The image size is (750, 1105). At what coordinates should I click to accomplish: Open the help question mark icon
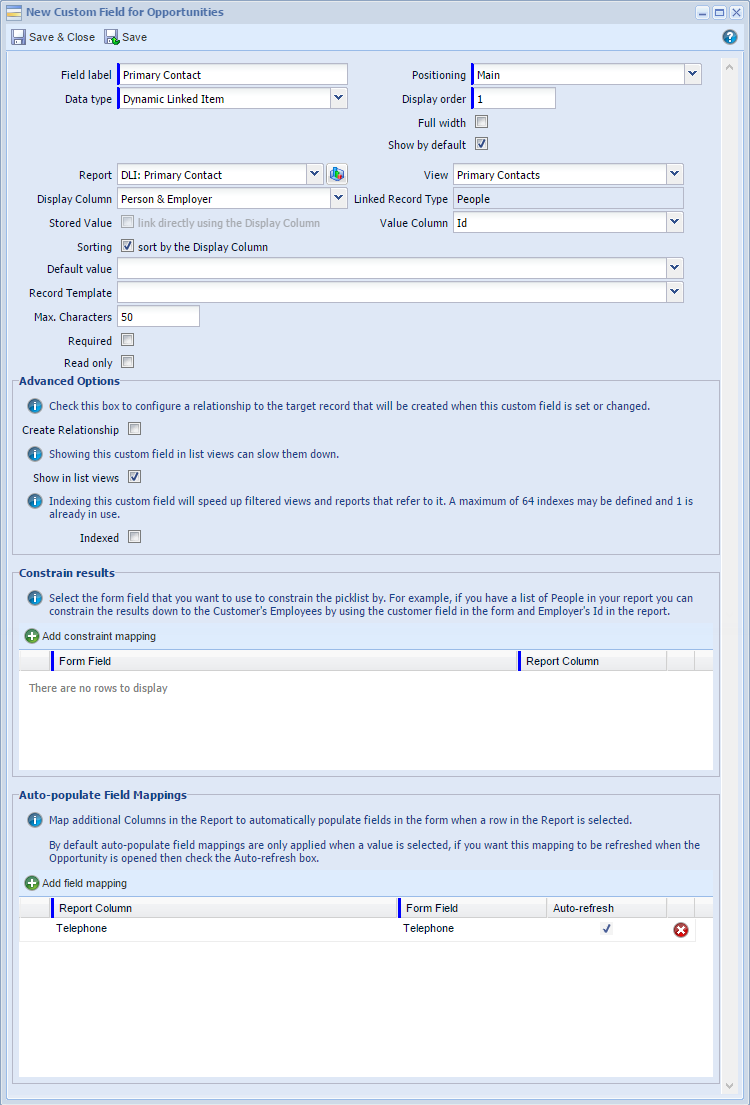[x=730, y=37]
